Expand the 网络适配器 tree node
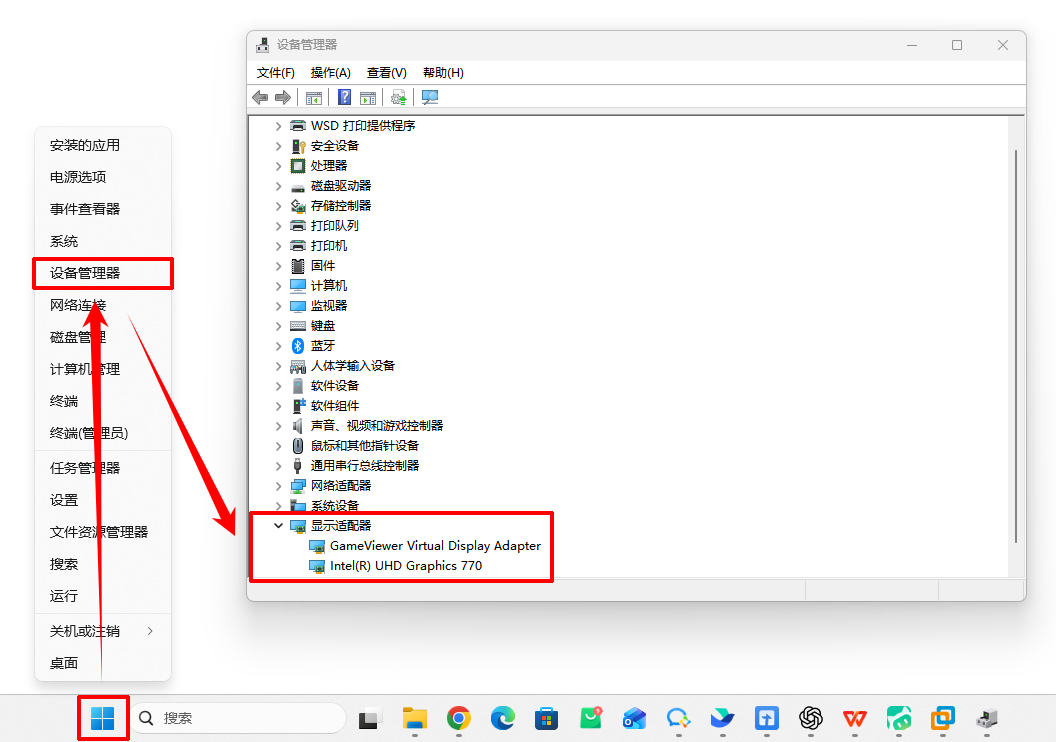Screen dimensions: 1056x742 pyautogui.click(x=278, y=485)
